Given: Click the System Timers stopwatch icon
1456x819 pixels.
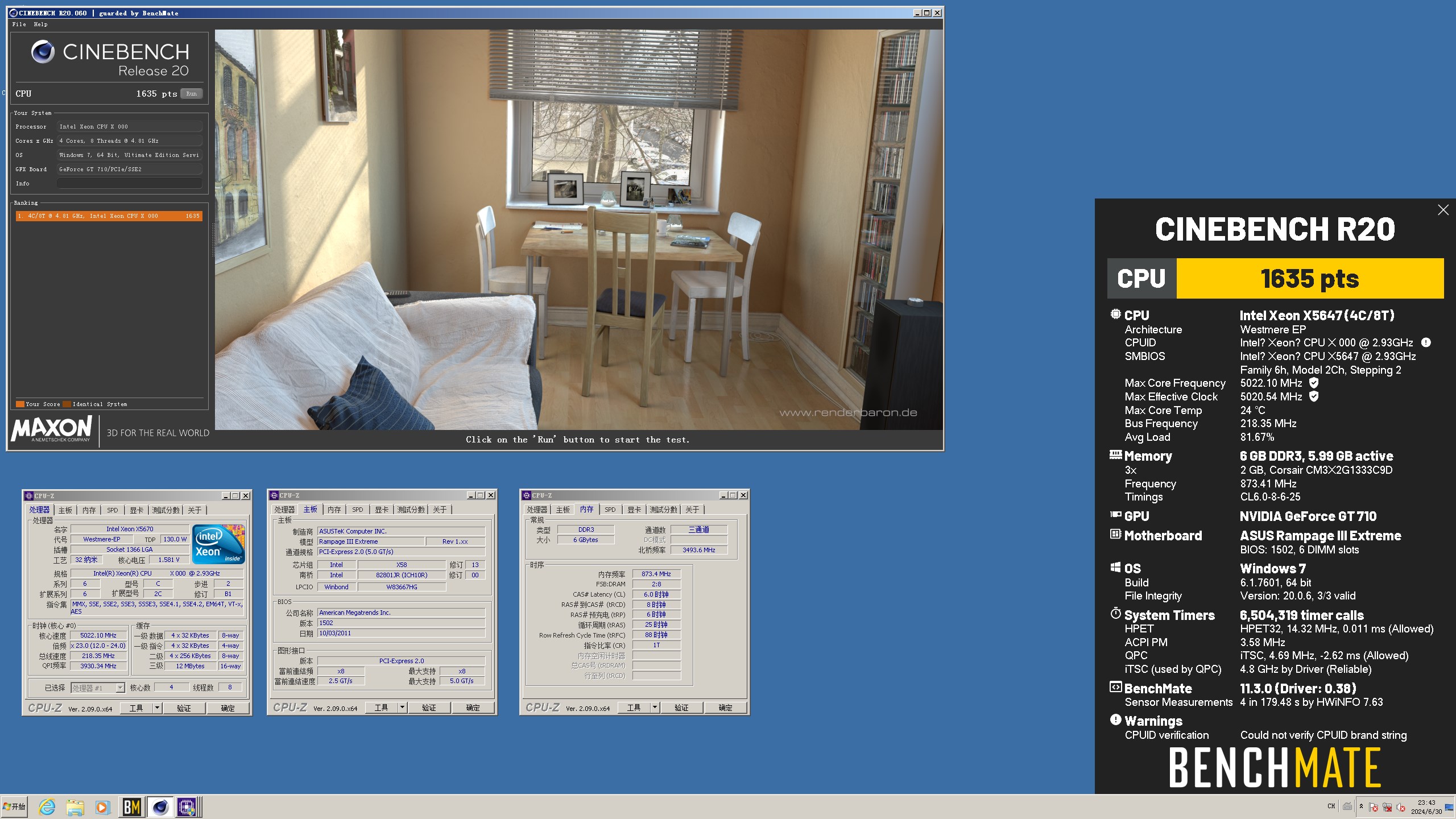Looking at the screenshot, I should [x=1115, y=614].
